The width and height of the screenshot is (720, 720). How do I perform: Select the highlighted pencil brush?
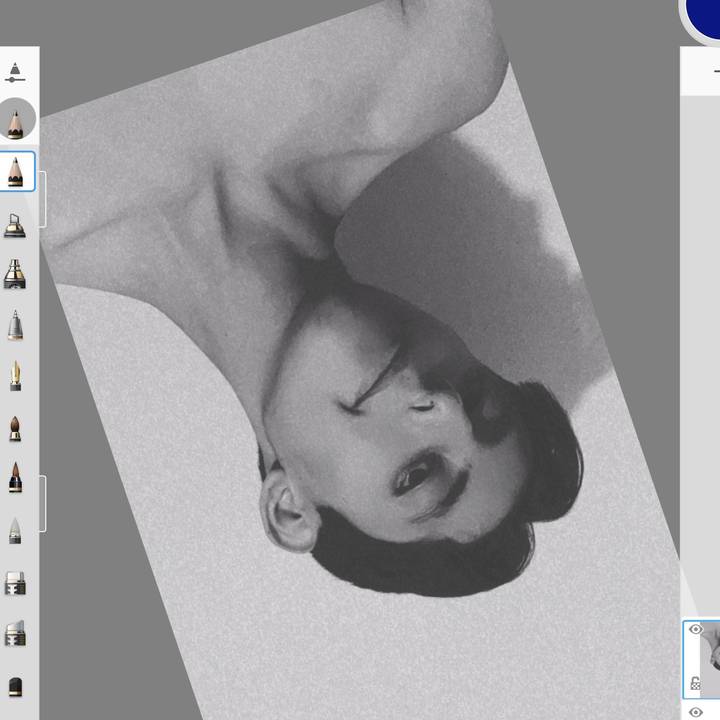coord(16,171)
